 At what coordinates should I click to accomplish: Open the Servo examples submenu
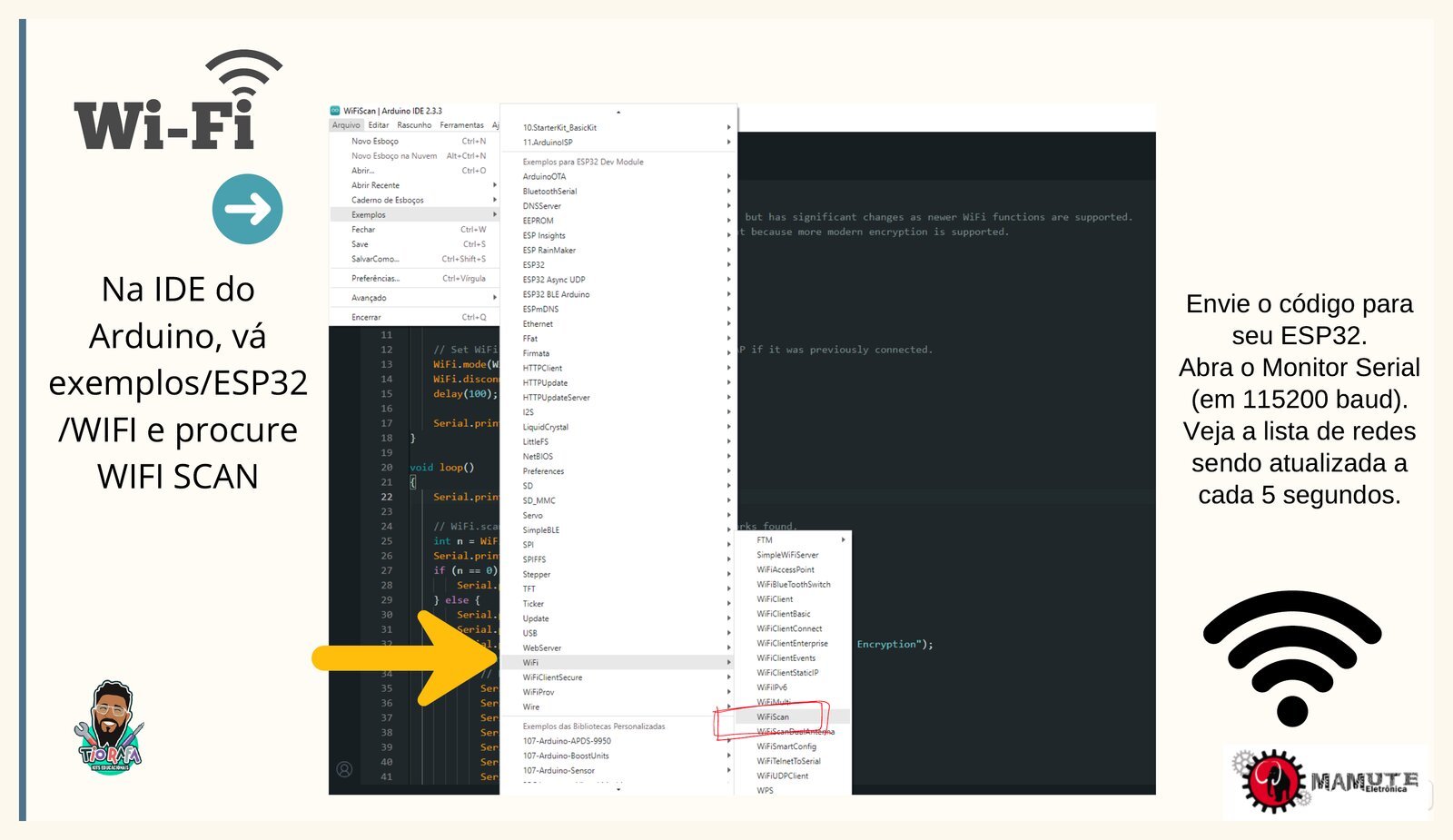coord(618,516)
